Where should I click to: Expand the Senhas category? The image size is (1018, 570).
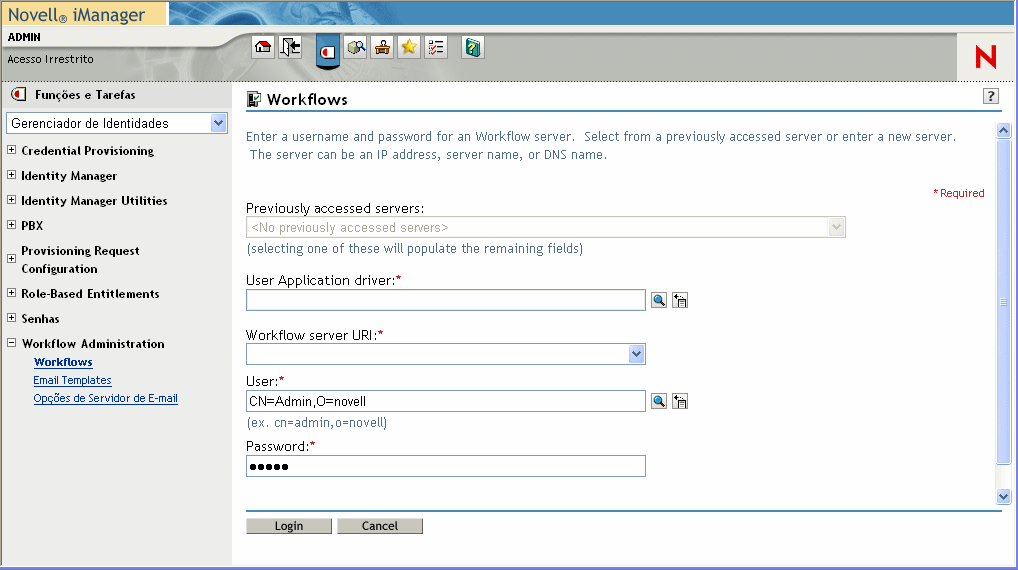[11, 317]
